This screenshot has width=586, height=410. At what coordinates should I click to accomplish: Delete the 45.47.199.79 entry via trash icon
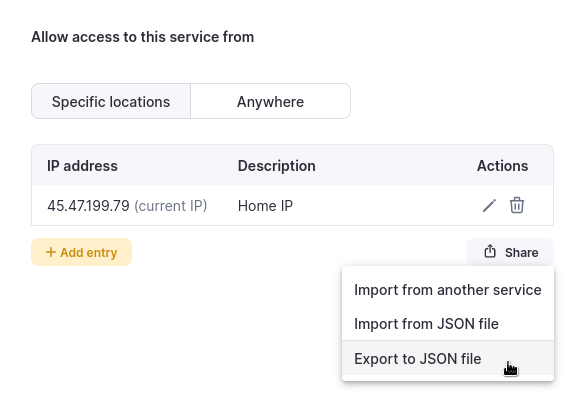[517, 205]
